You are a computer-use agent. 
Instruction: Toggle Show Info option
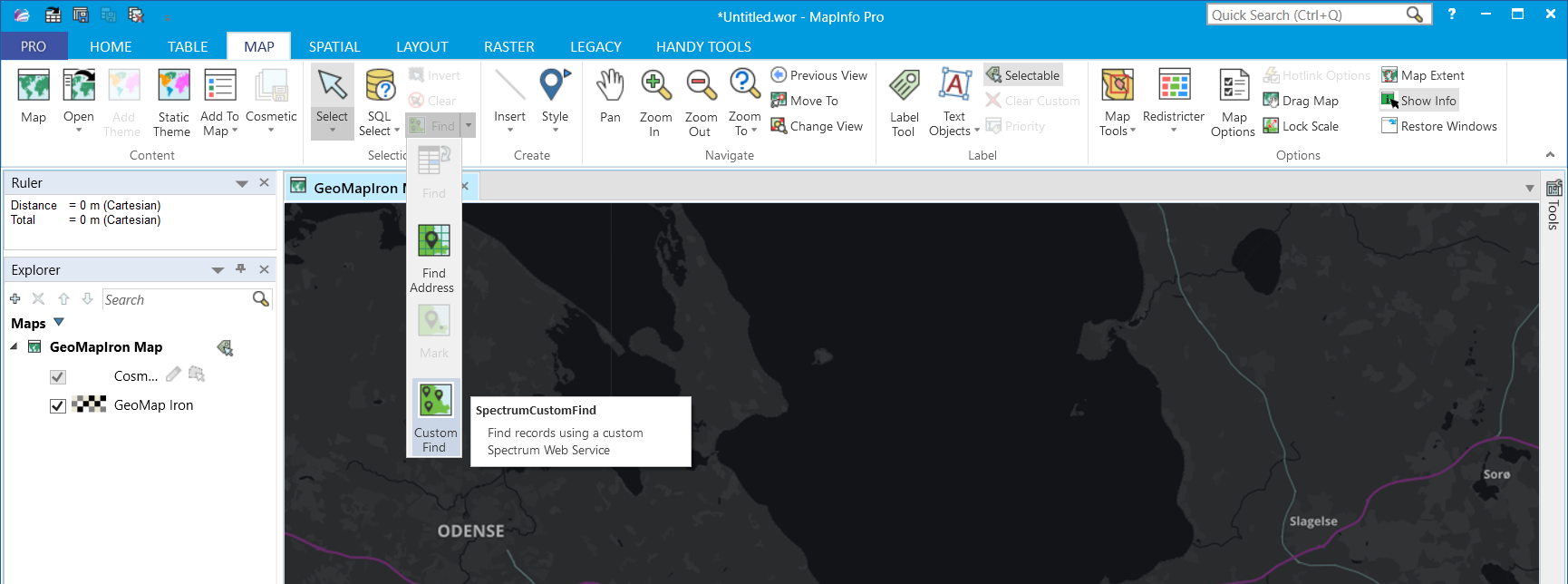(1419, 101)
